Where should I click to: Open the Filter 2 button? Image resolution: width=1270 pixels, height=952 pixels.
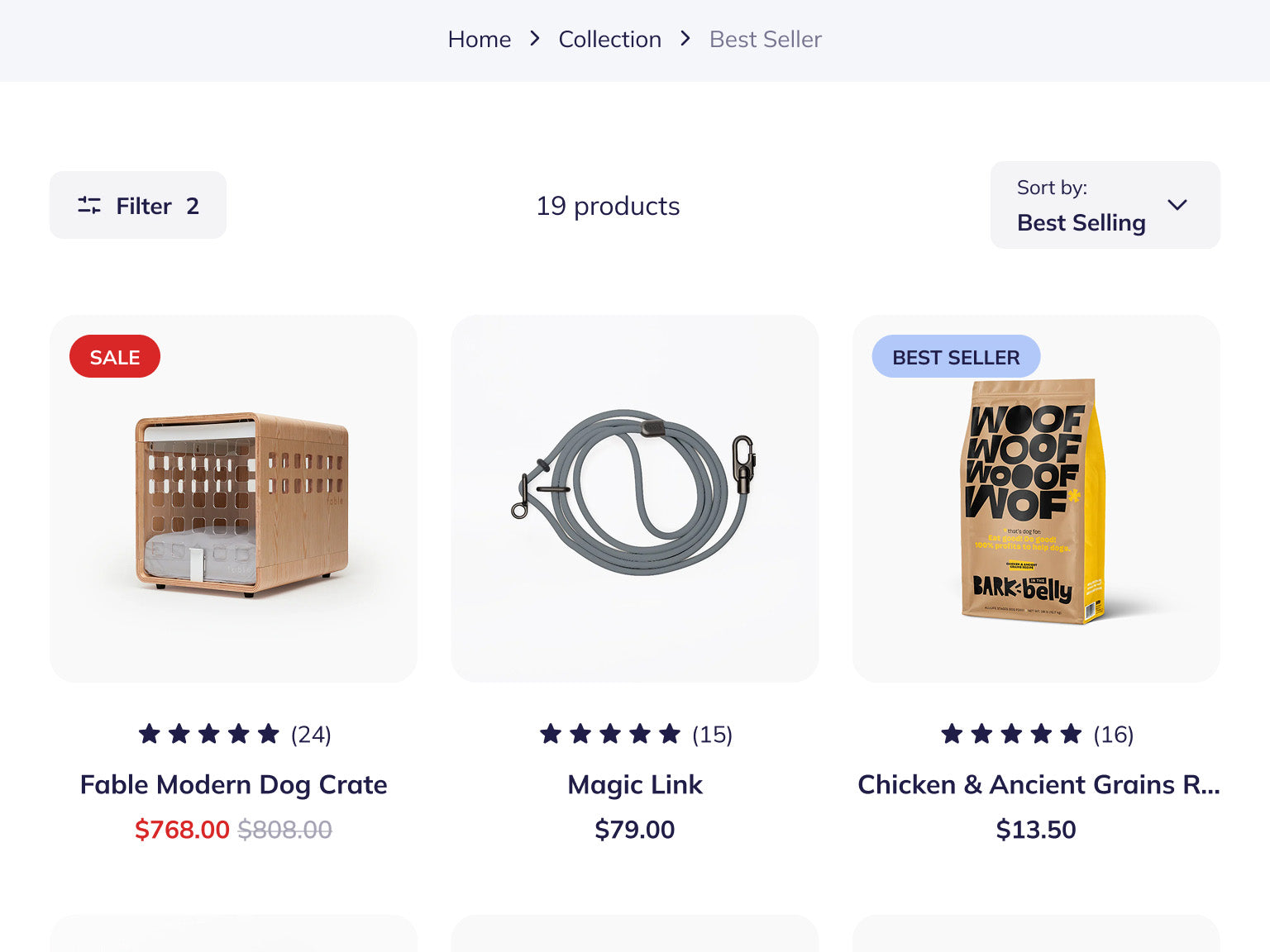point(138,206)
